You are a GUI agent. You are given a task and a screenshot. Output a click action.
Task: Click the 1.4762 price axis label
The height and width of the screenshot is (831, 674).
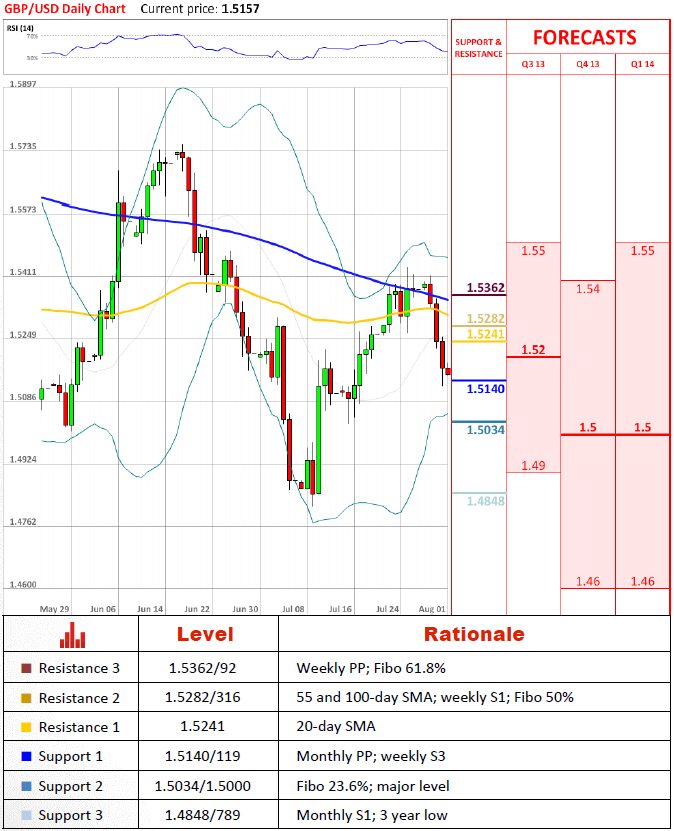tap(23, 522)
